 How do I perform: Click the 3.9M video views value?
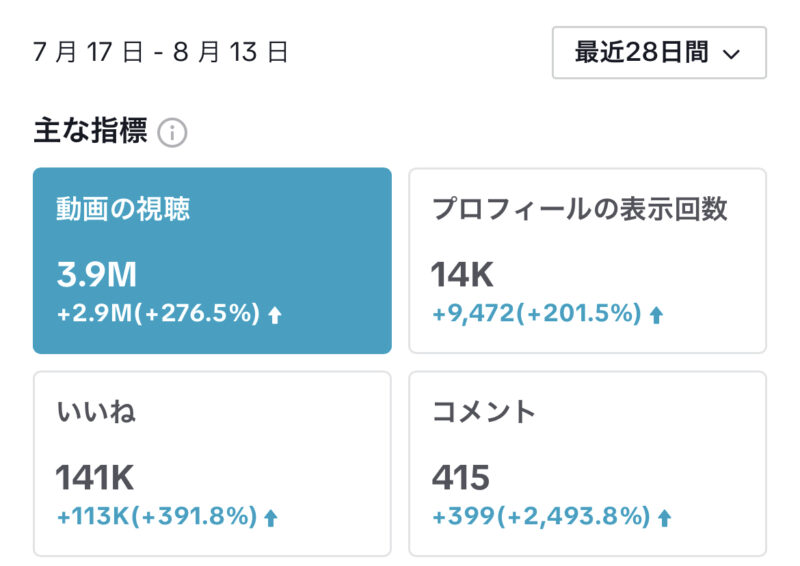(x=96, y=275)
